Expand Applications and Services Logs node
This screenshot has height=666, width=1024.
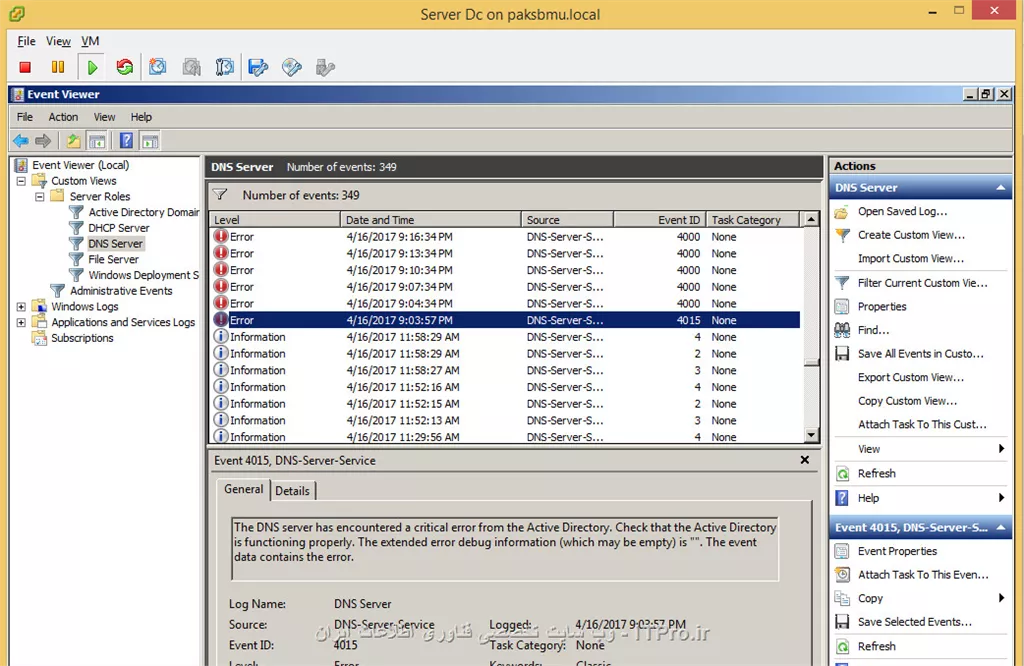(21, 322)
